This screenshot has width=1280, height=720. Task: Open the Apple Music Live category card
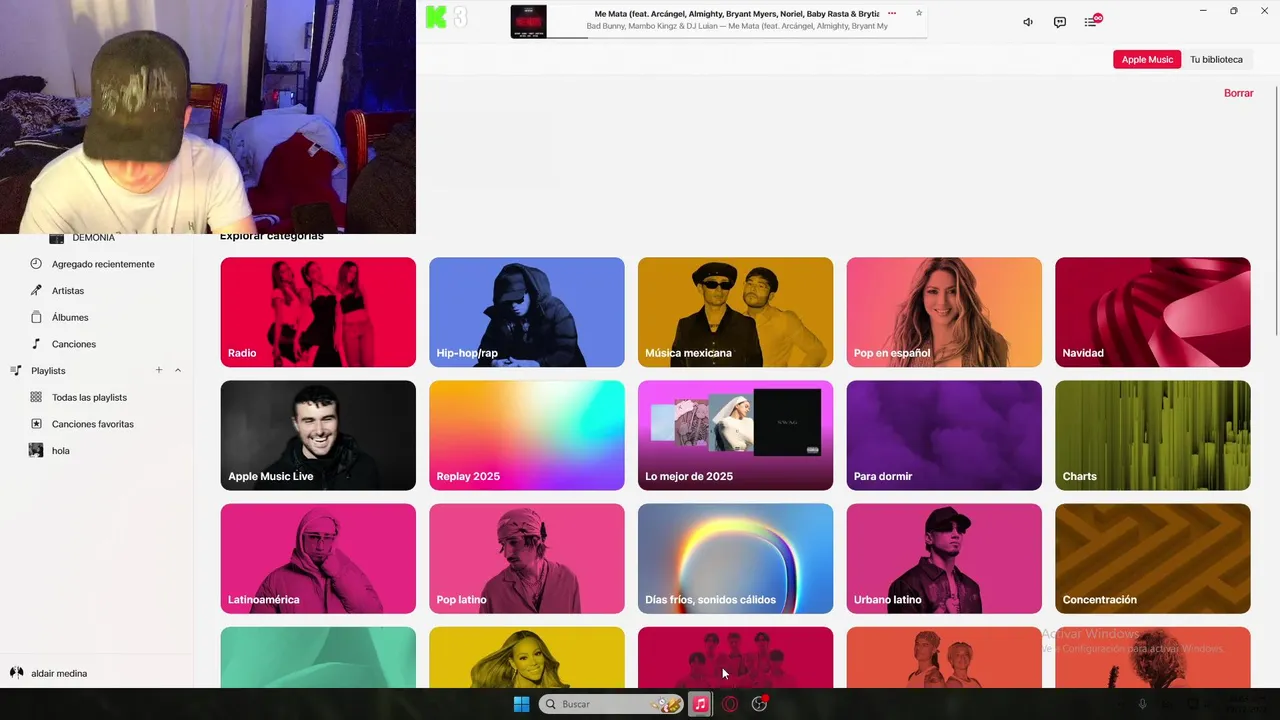[x=318, y=435]
